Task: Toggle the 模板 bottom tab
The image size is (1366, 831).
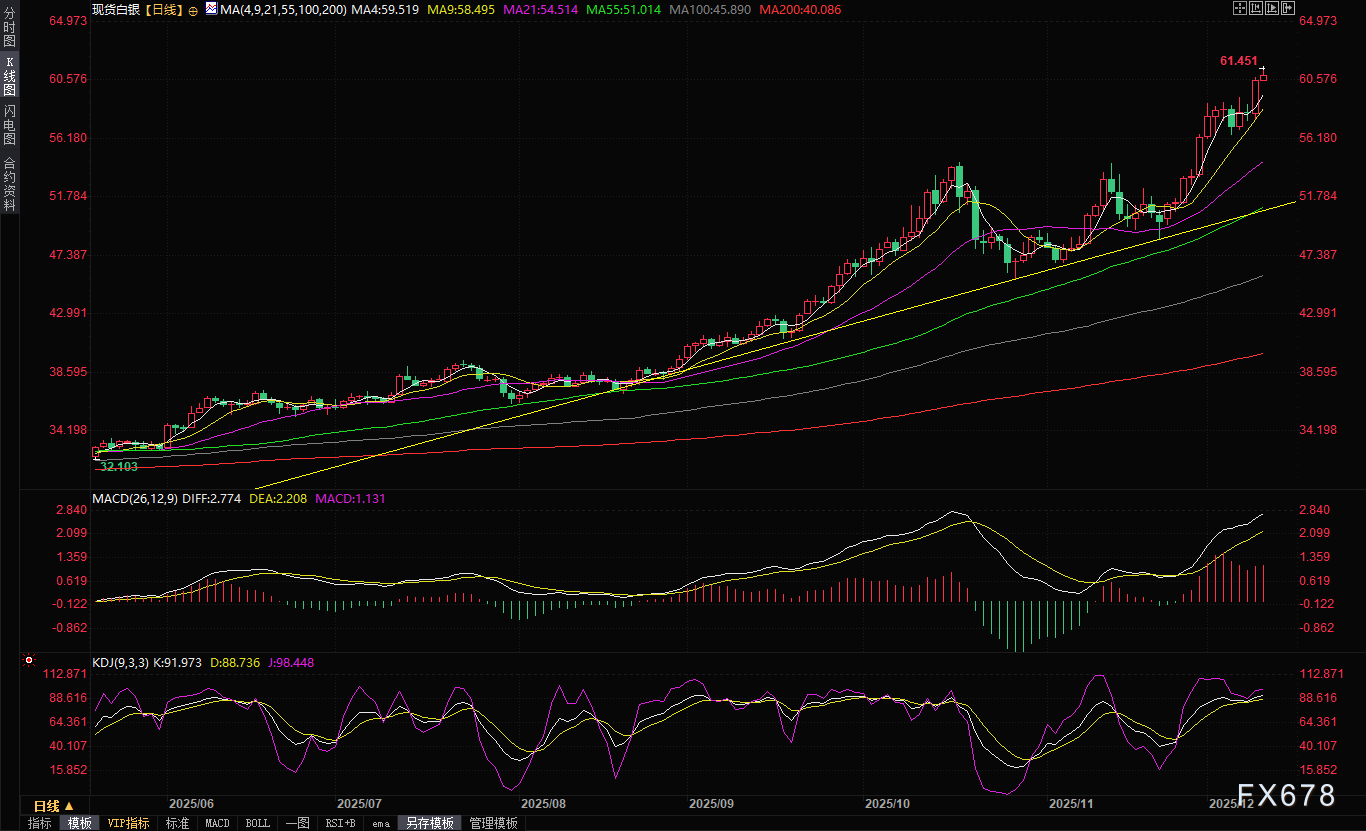Action: [80, 823]
